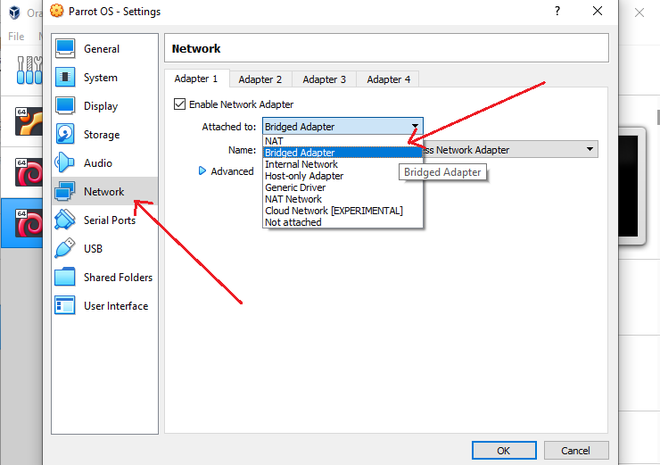Image resolution: width=660 pixels, height=465 pixels.
Task: Select the Network computers icon
Action: pyautogui.click(x=65, y=191)
